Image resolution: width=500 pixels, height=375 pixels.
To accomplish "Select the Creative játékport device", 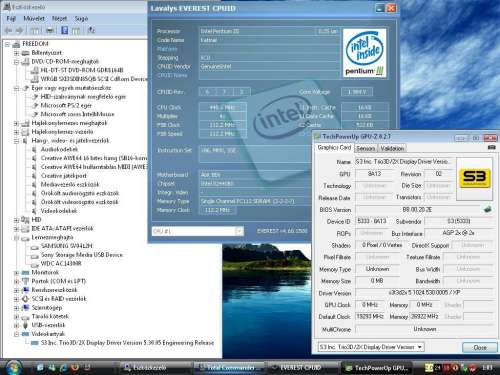I will (x=63, y=176).
